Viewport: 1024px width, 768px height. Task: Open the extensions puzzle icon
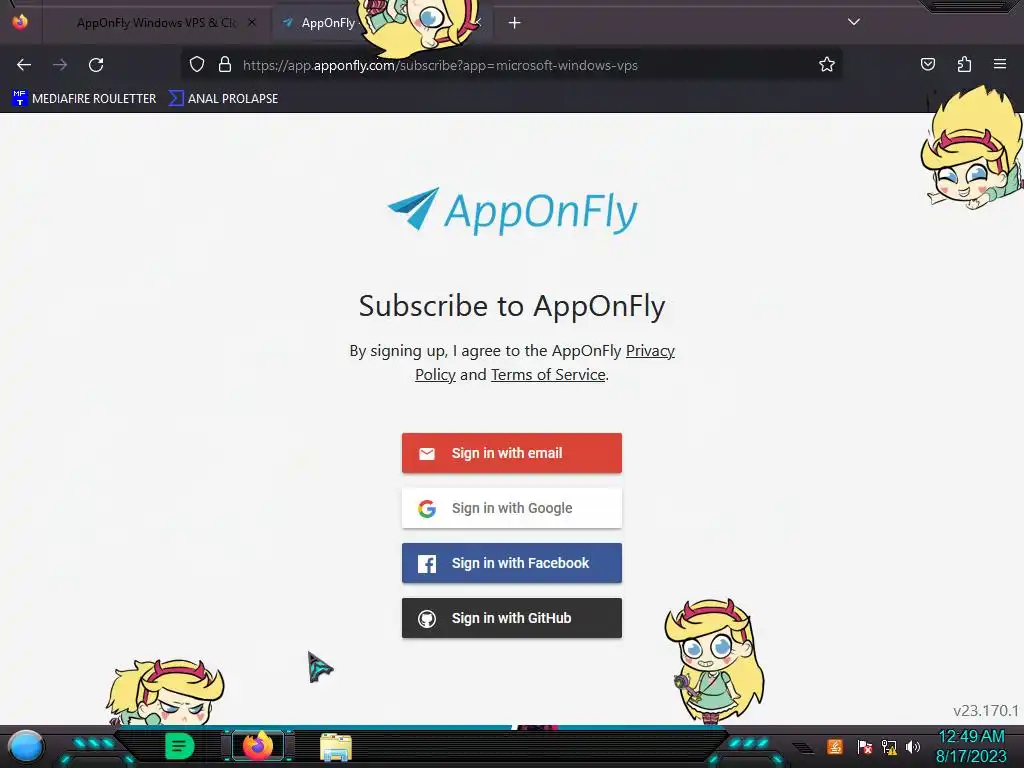[964, 64]
